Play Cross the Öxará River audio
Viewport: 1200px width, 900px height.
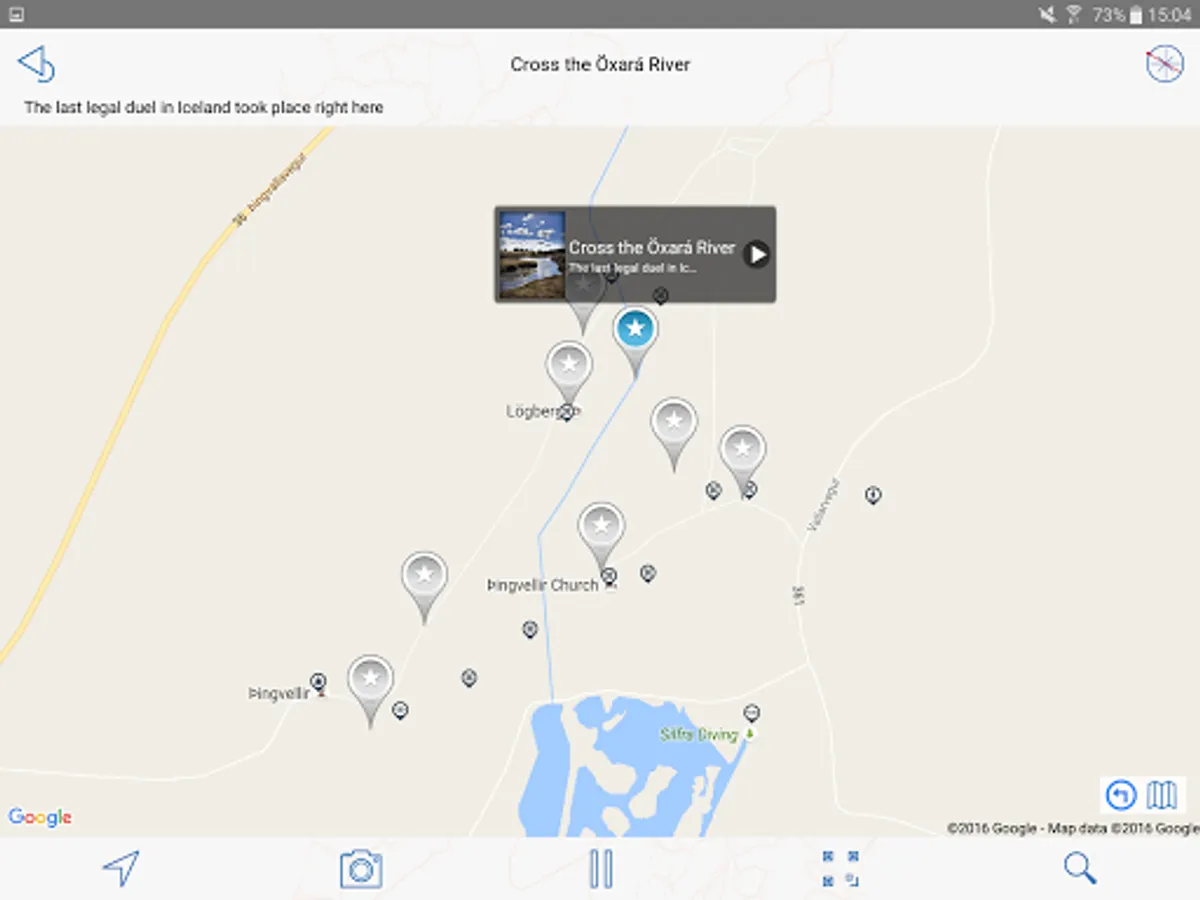[757, 254]
